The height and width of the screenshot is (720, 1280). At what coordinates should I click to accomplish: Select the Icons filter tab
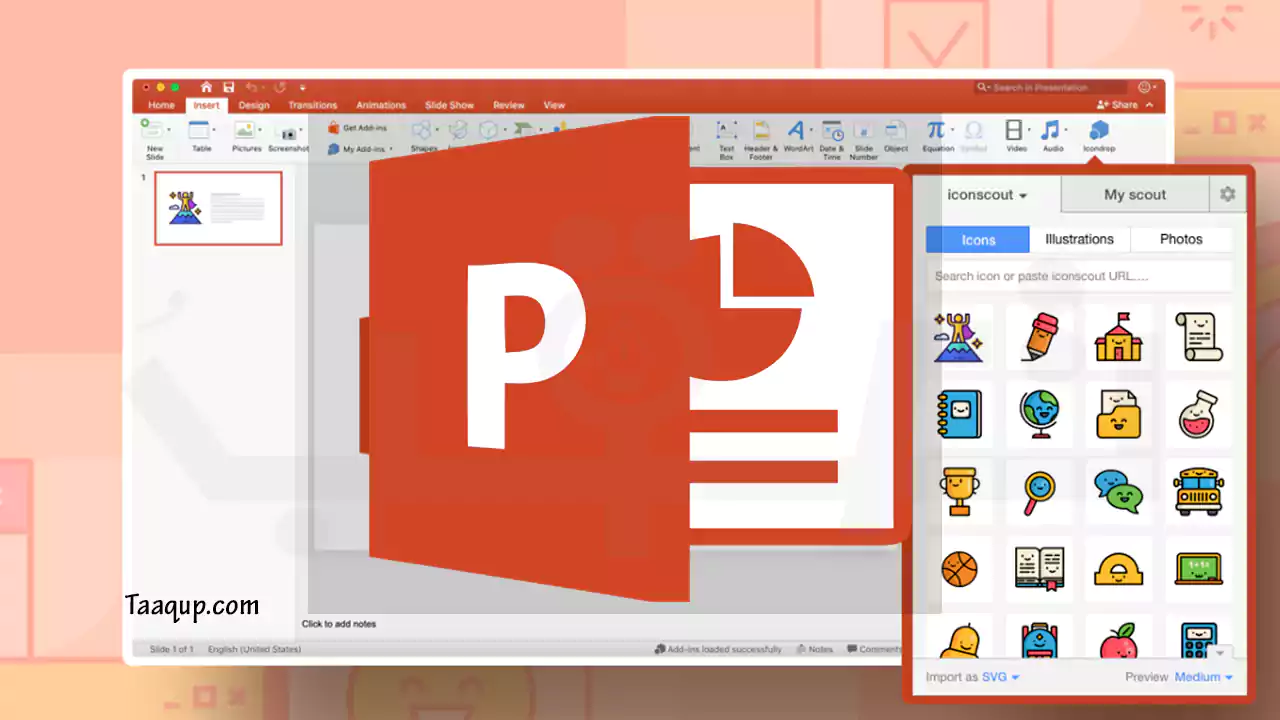(978, 240)
